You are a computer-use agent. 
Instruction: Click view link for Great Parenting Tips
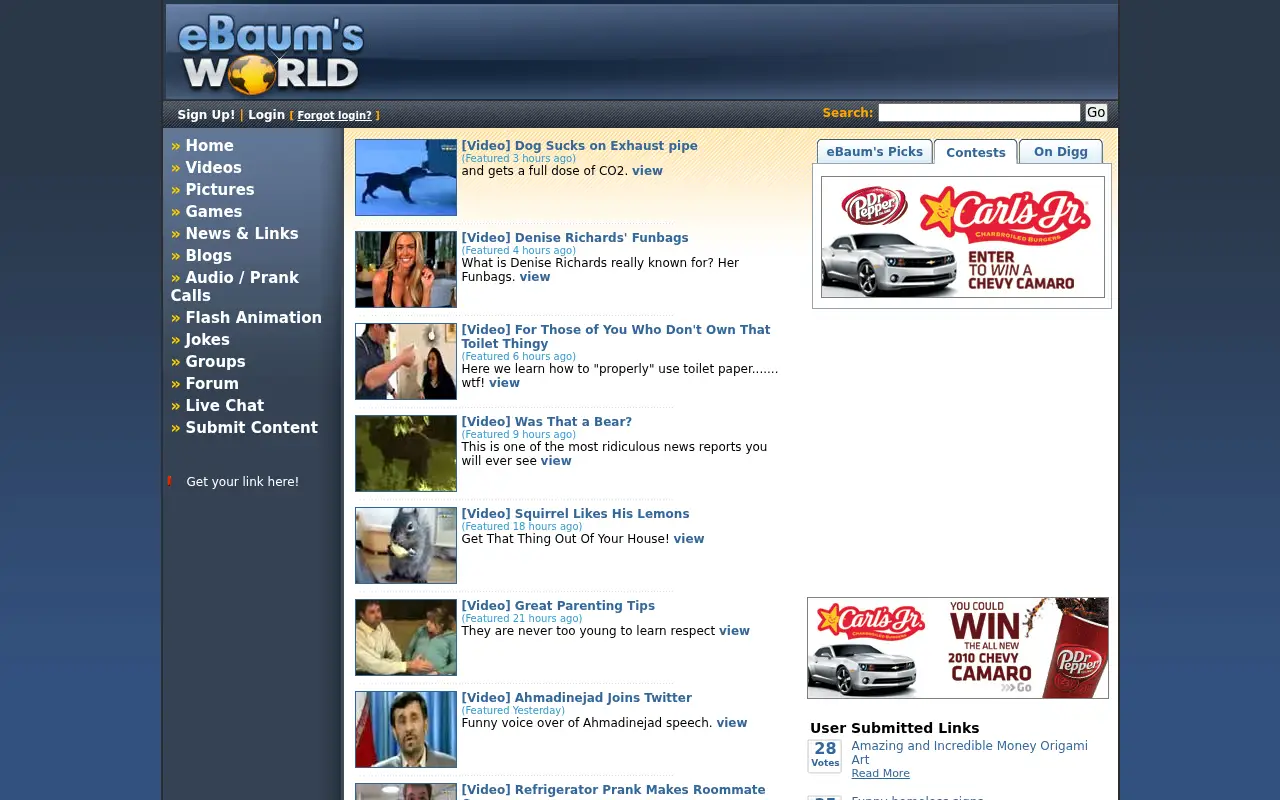pos(734,631)
